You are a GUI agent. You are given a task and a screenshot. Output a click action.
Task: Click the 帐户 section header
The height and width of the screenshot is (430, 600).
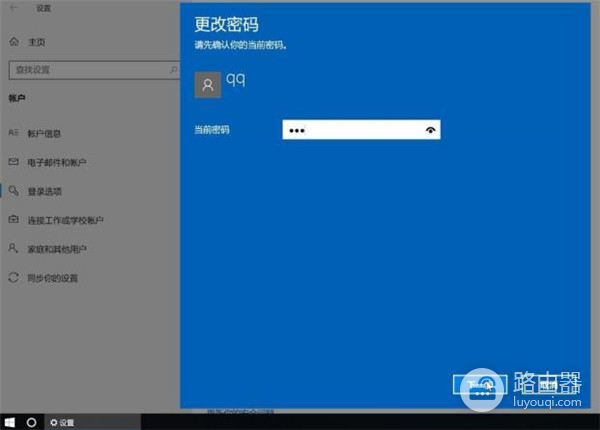click(17, 98)
